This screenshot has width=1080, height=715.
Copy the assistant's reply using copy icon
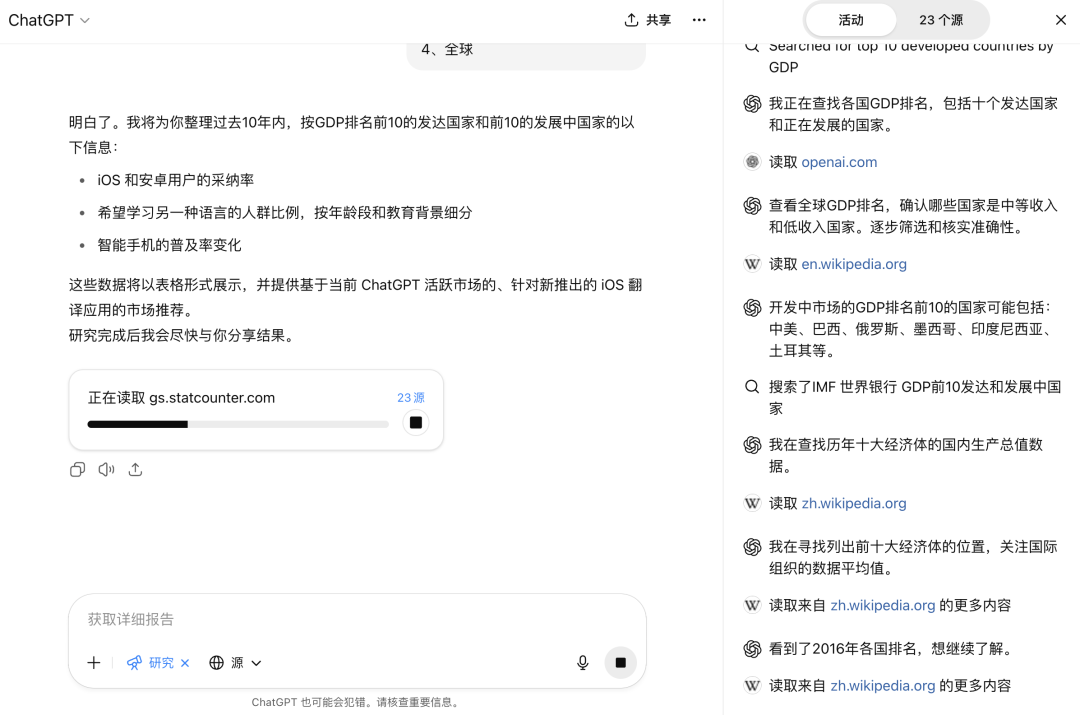click(x=77, y=469)
